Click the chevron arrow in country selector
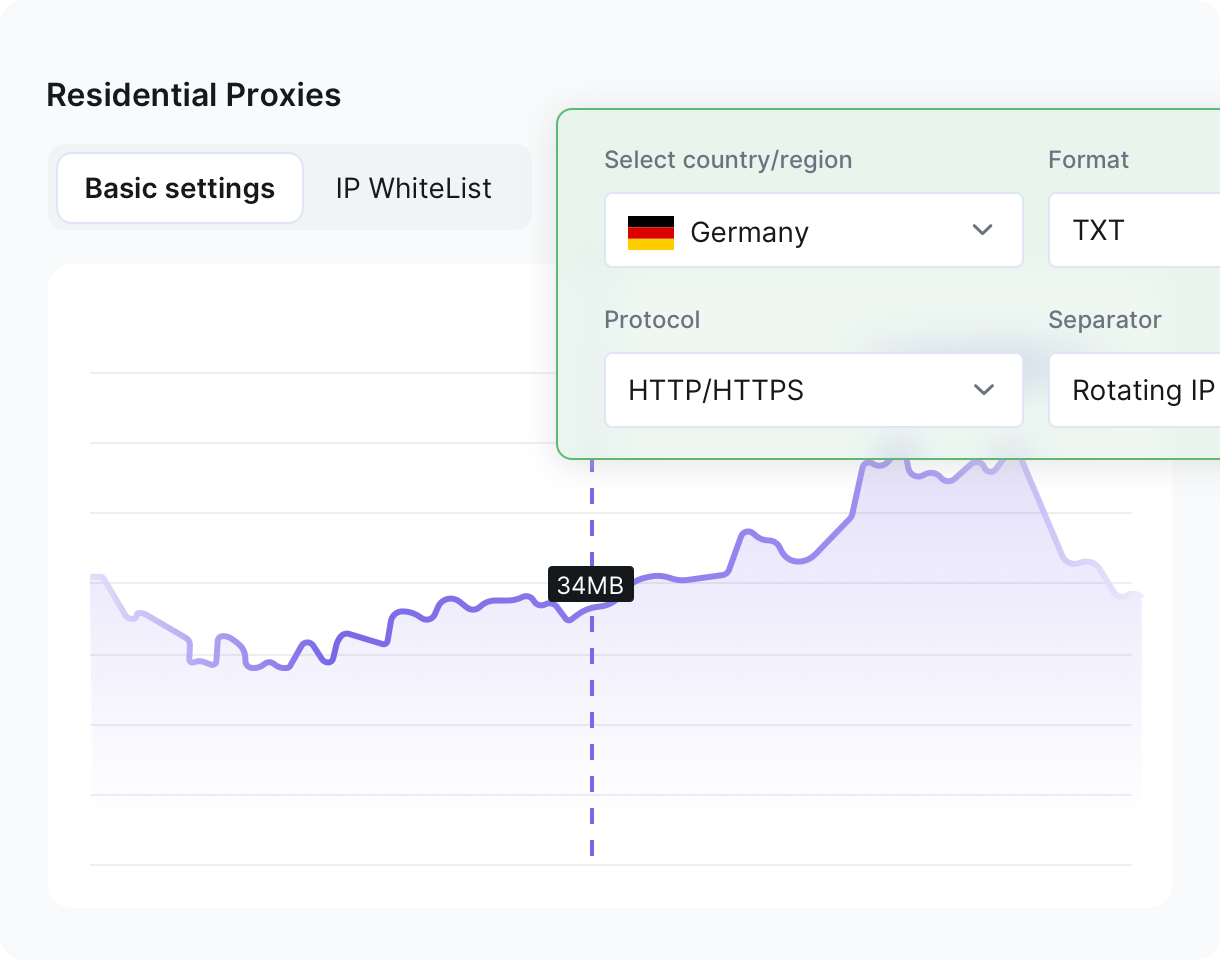1220x960 pixels. tap(982, 230)
